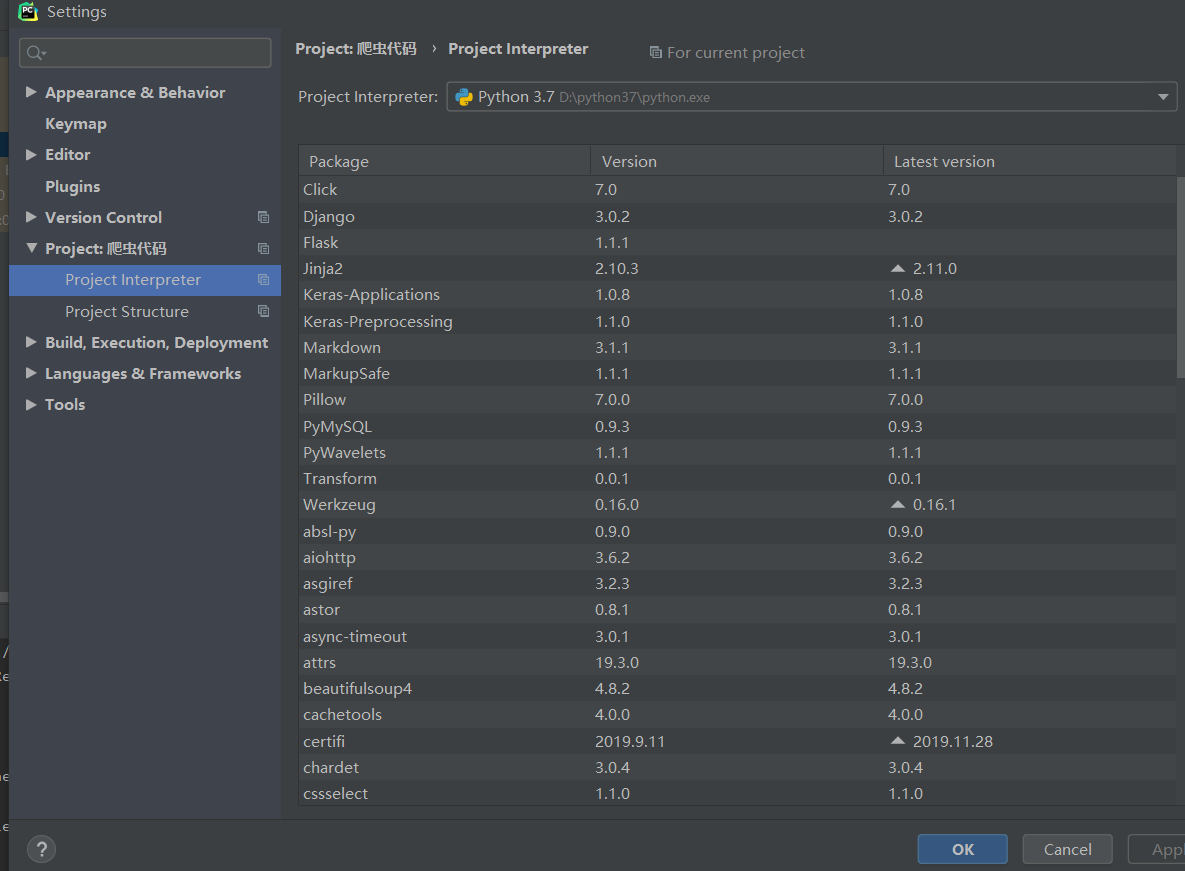Click the upgrade arrow beside Werkzeug 0.16.1
Image resolution: width=1185 pixels, height=871 pixels.
click(898, 504)
